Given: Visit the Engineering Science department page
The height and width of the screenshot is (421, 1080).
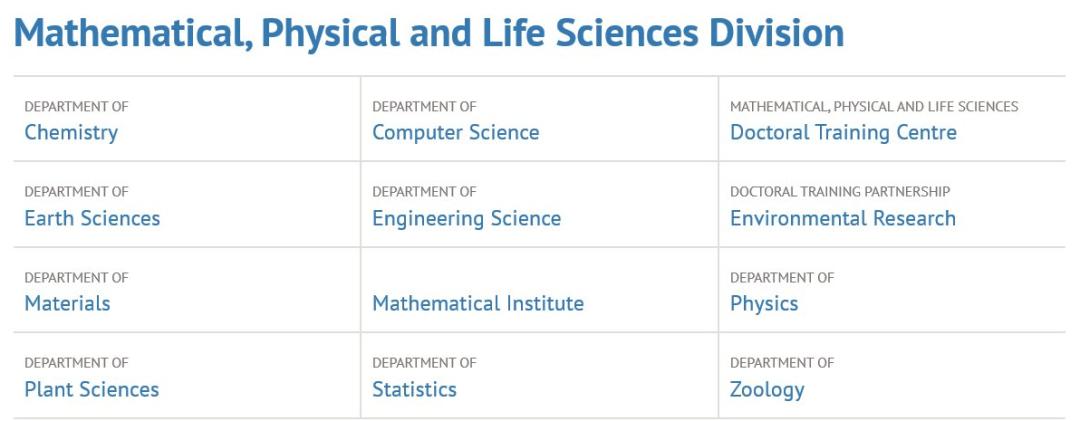Looking at the screenshot, I should 466,218.
